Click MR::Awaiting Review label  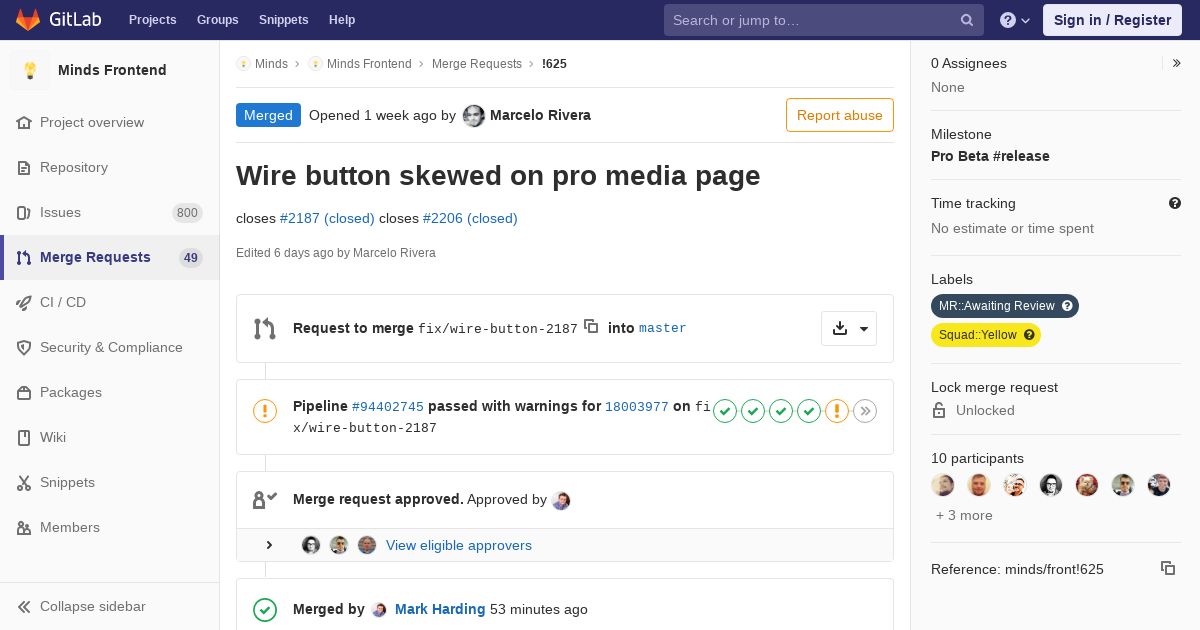tap(1005, 306)
